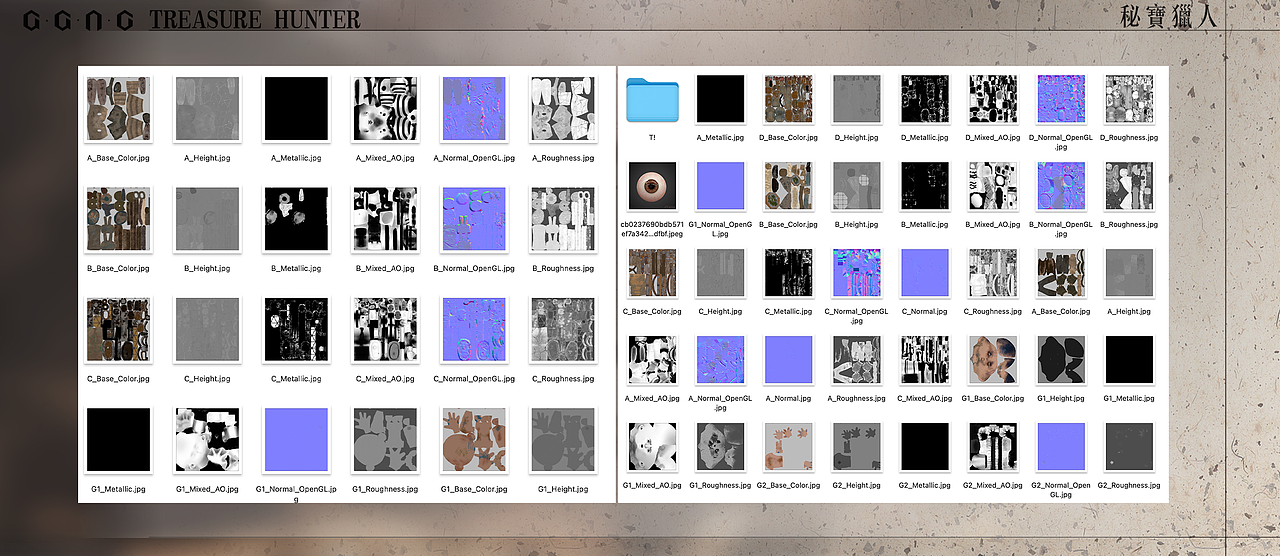Select B_Mixed_AO.jpg thumbnail in left window
Screen dimensions: 1280x556
click(x=384, y=219)
